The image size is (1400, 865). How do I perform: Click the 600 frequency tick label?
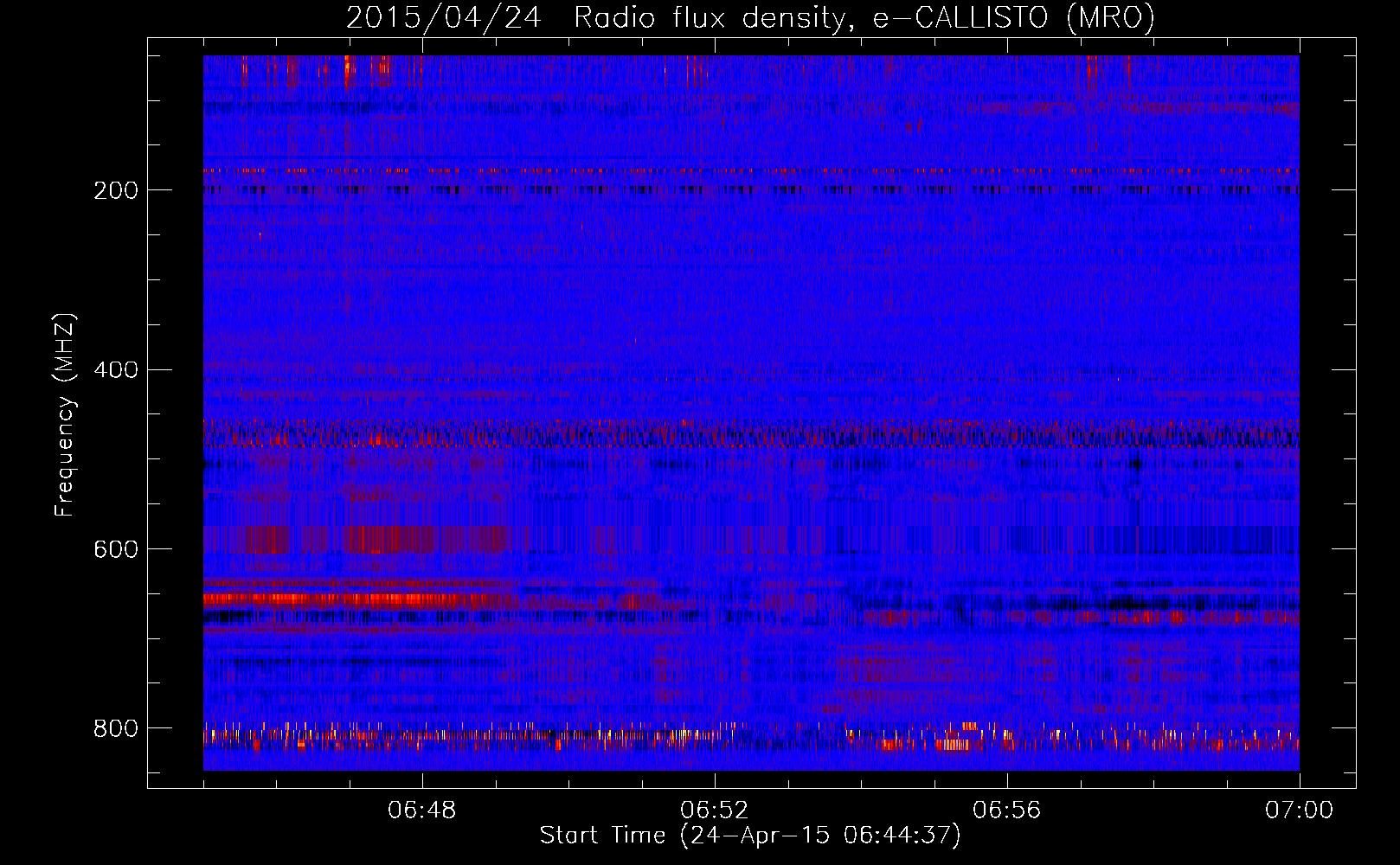click(116, 550)
